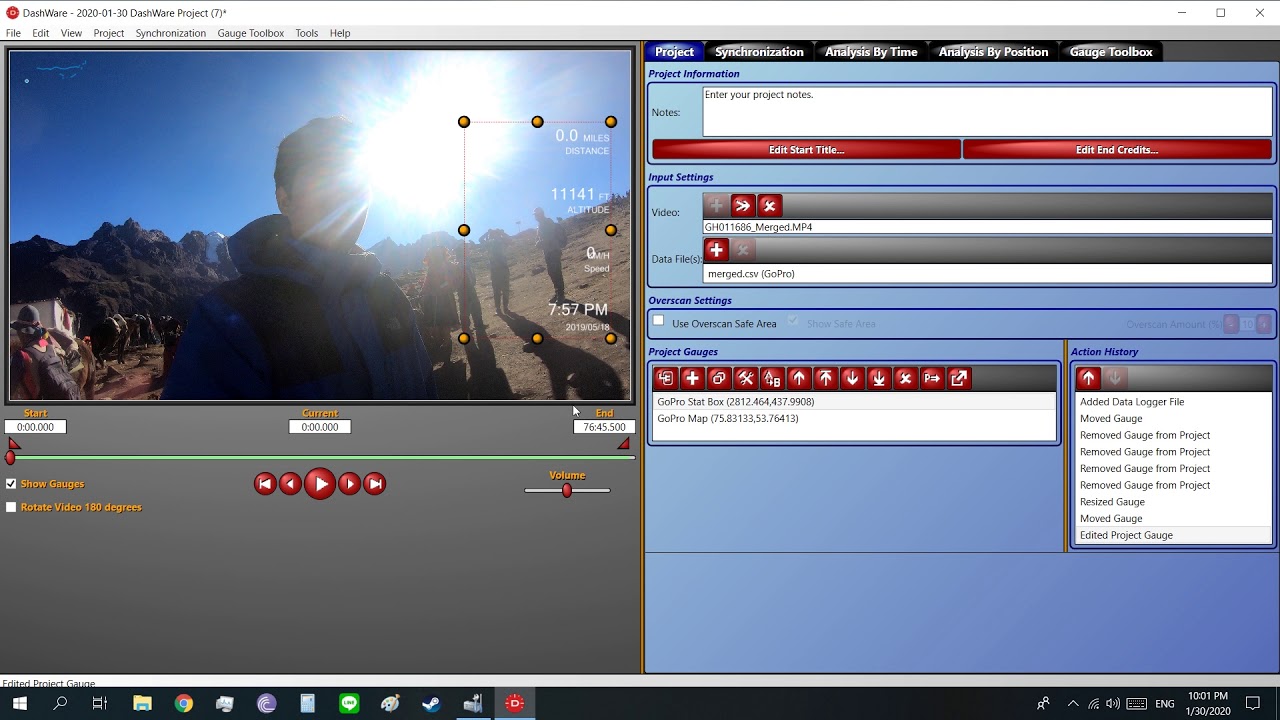Switch to the Gauge Toolbox tab
Screen dimensions: 1280x720
tap(1111, 52)
